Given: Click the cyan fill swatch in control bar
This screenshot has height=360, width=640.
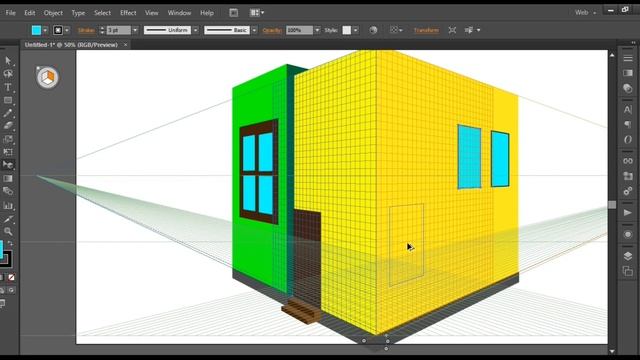Looking at the screenshot, I should coord(36,30).
